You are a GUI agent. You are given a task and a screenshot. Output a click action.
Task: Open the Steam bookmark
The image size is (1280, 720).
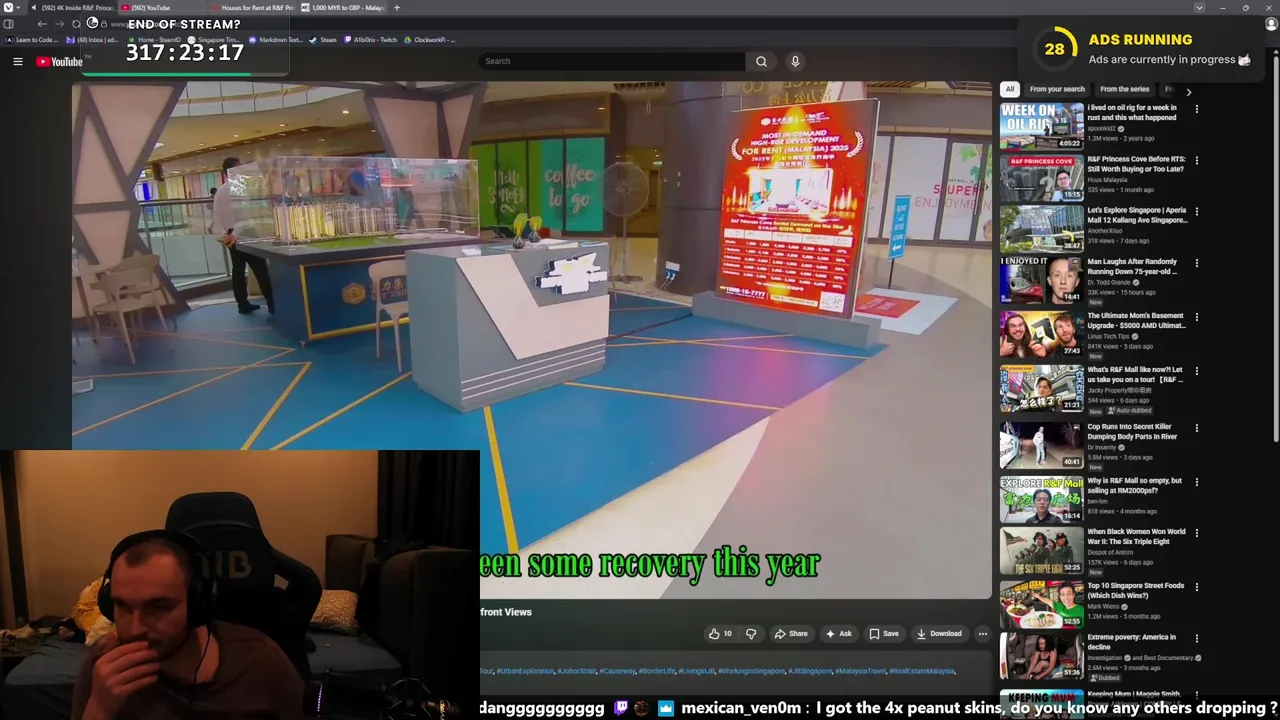[323, 40]
